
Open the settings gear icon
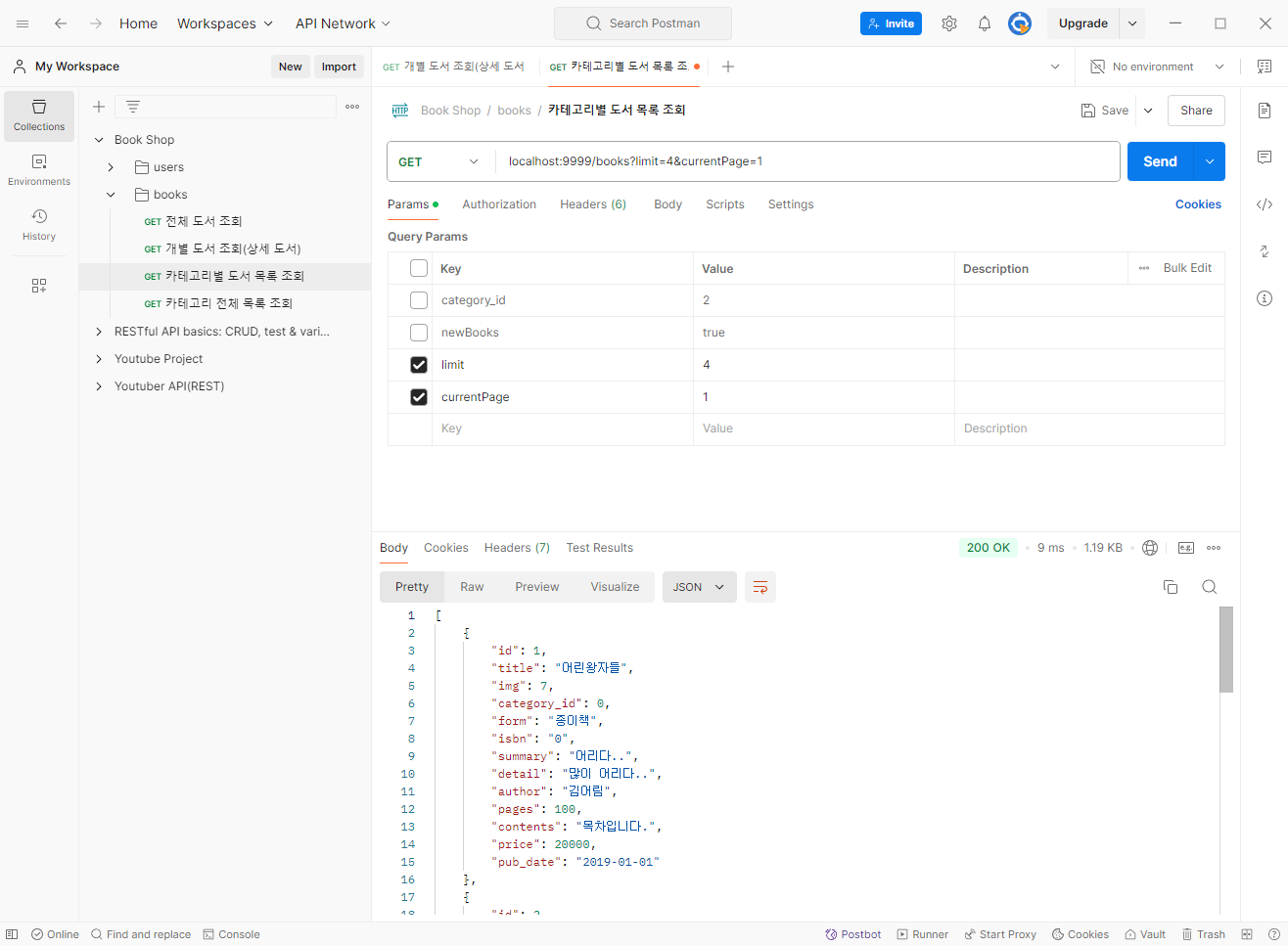[949, 23]
